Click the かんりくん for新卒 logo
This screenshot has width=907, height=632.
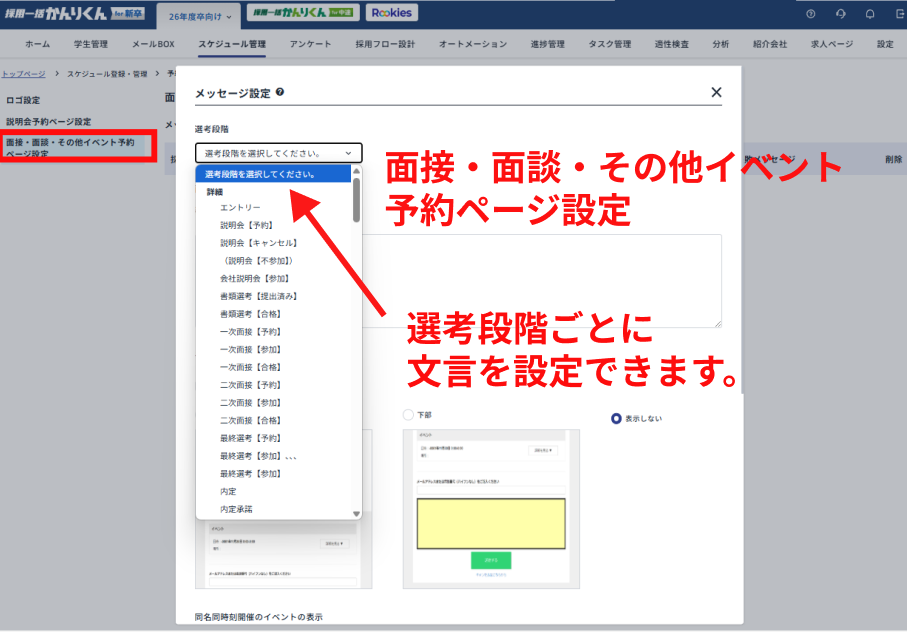coord(70,12)
